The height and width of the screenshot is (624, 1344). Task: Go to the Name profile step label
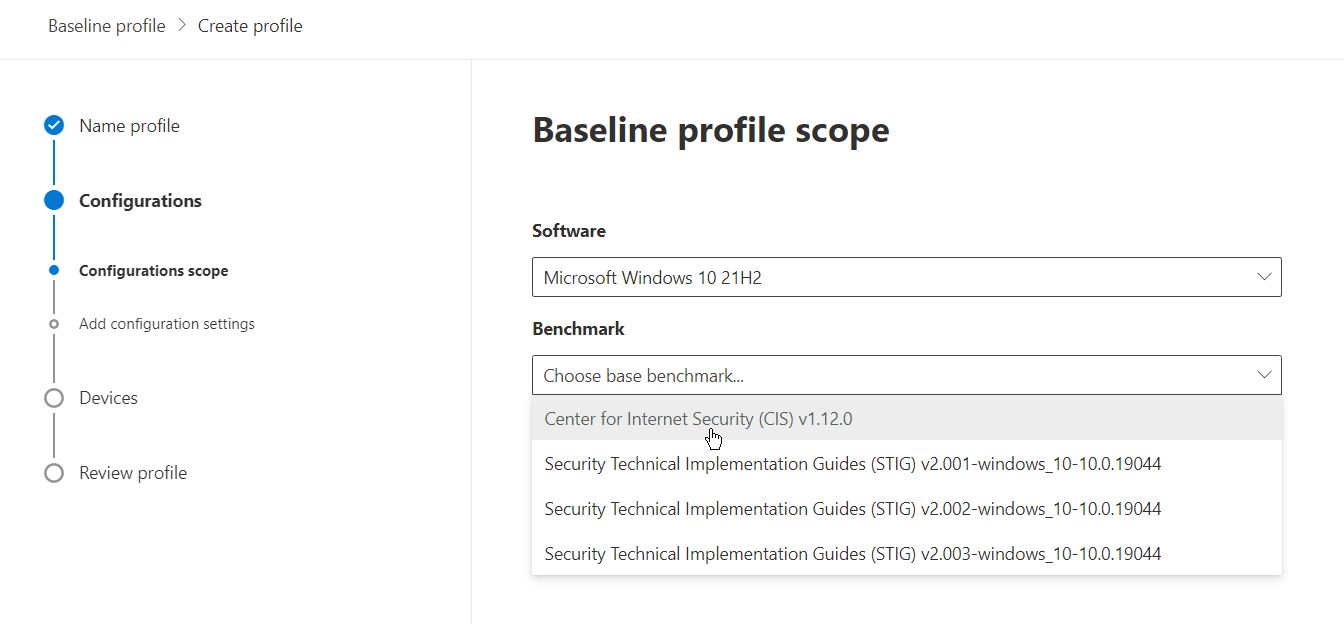point(129,126)
